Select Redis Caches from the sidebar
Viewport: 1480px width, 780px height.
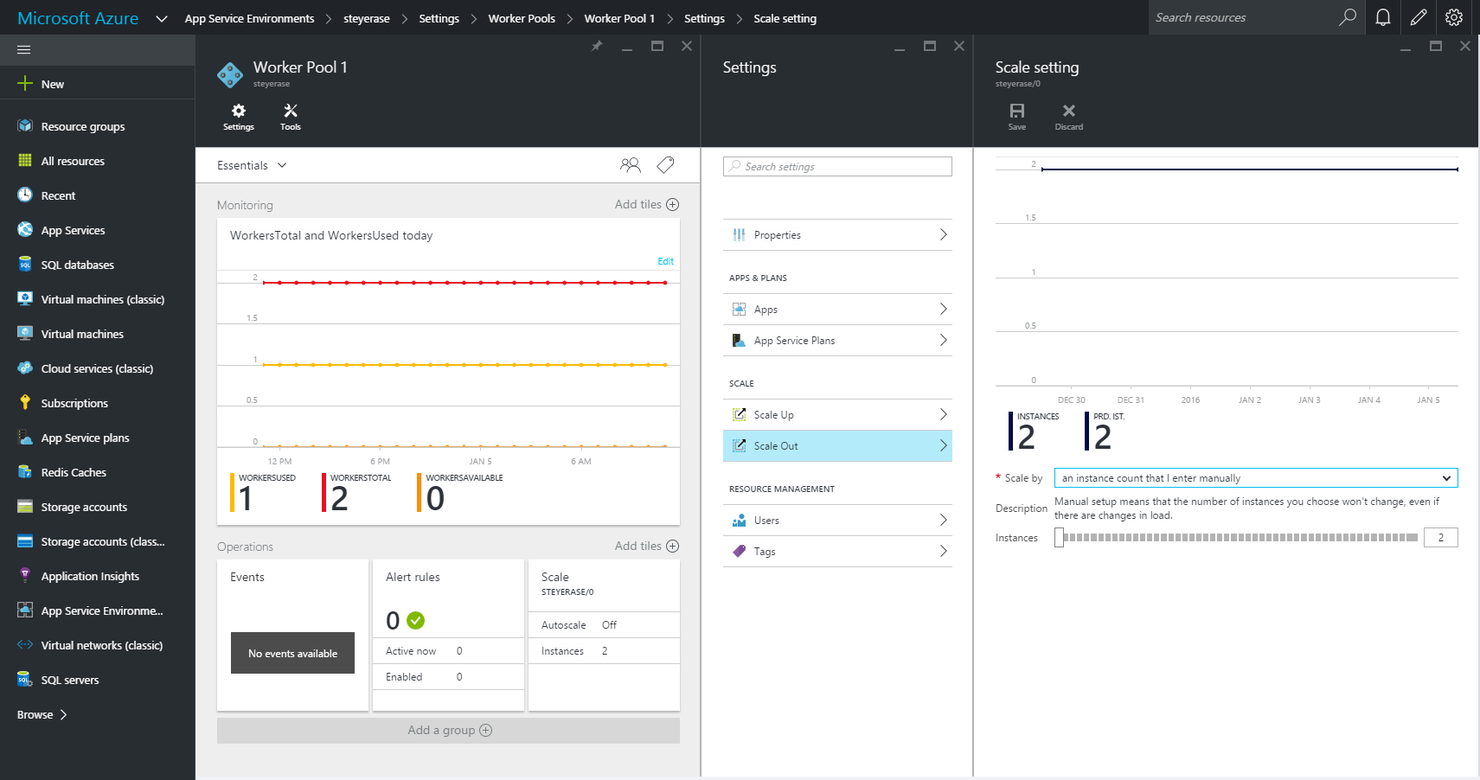coord(72,471)
